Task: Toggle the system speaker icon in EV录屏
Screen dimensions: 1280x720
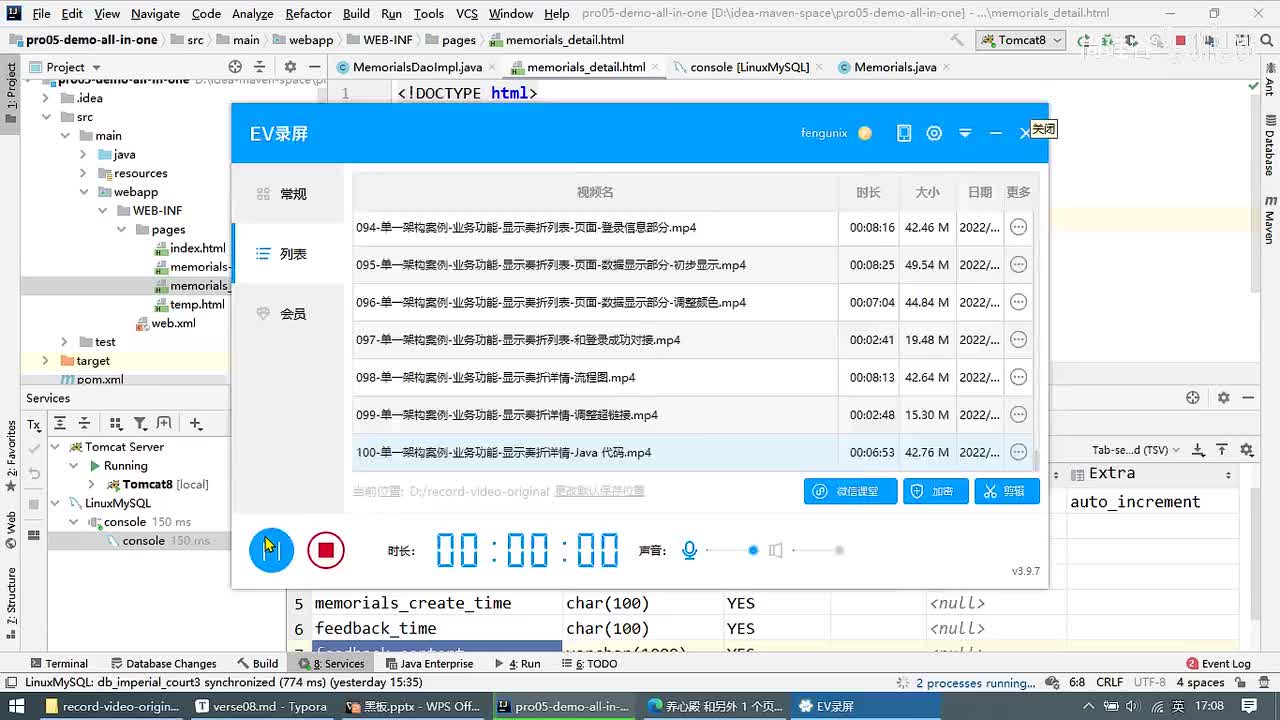Action: (775, 550)
